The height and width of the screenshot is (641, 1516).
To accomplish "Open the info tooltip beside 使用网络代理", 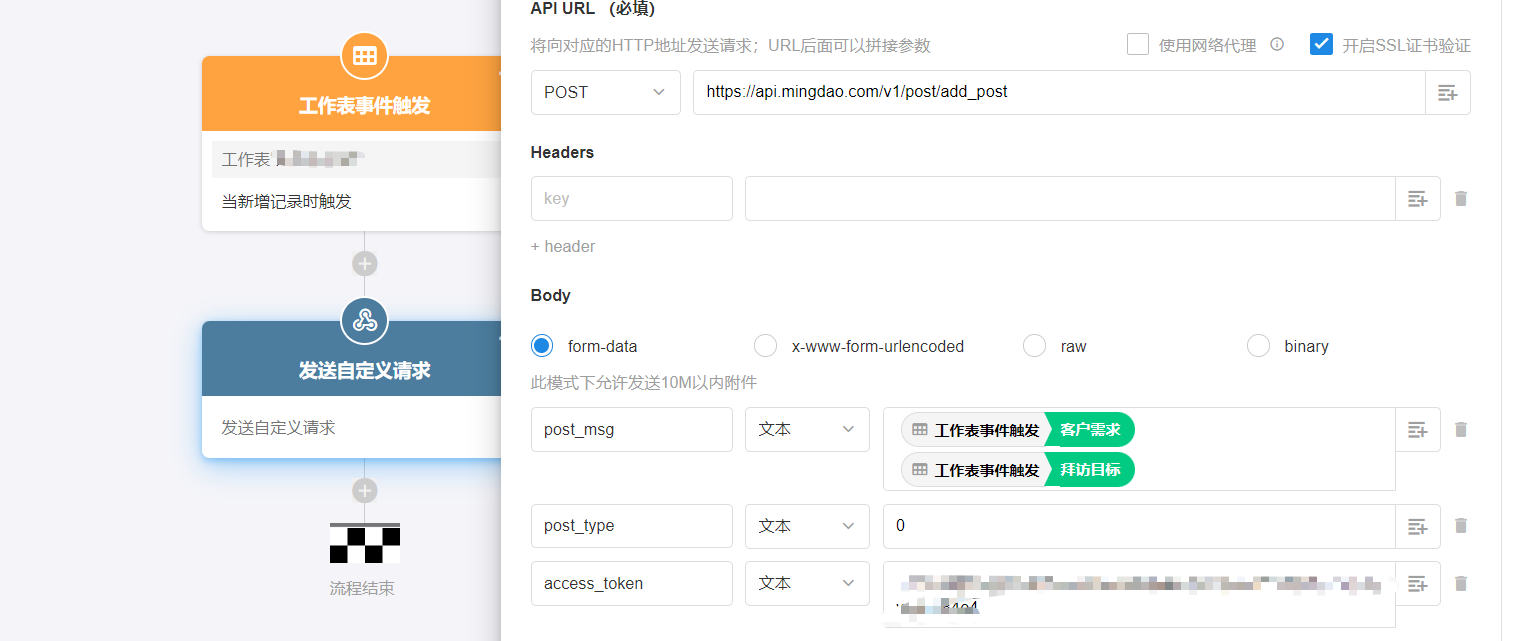I will tap(1277, 45).
